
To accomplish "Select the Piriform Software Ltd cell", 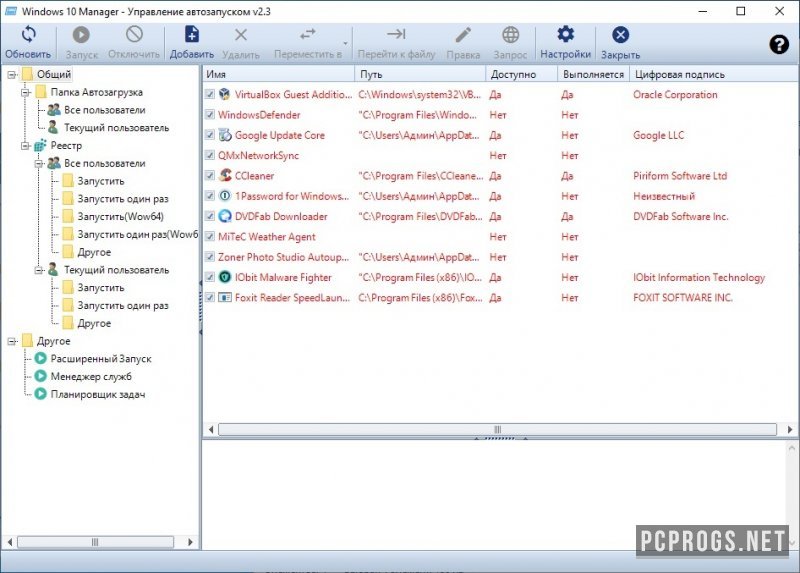I will pyautogui.click(x=680, y=176).
